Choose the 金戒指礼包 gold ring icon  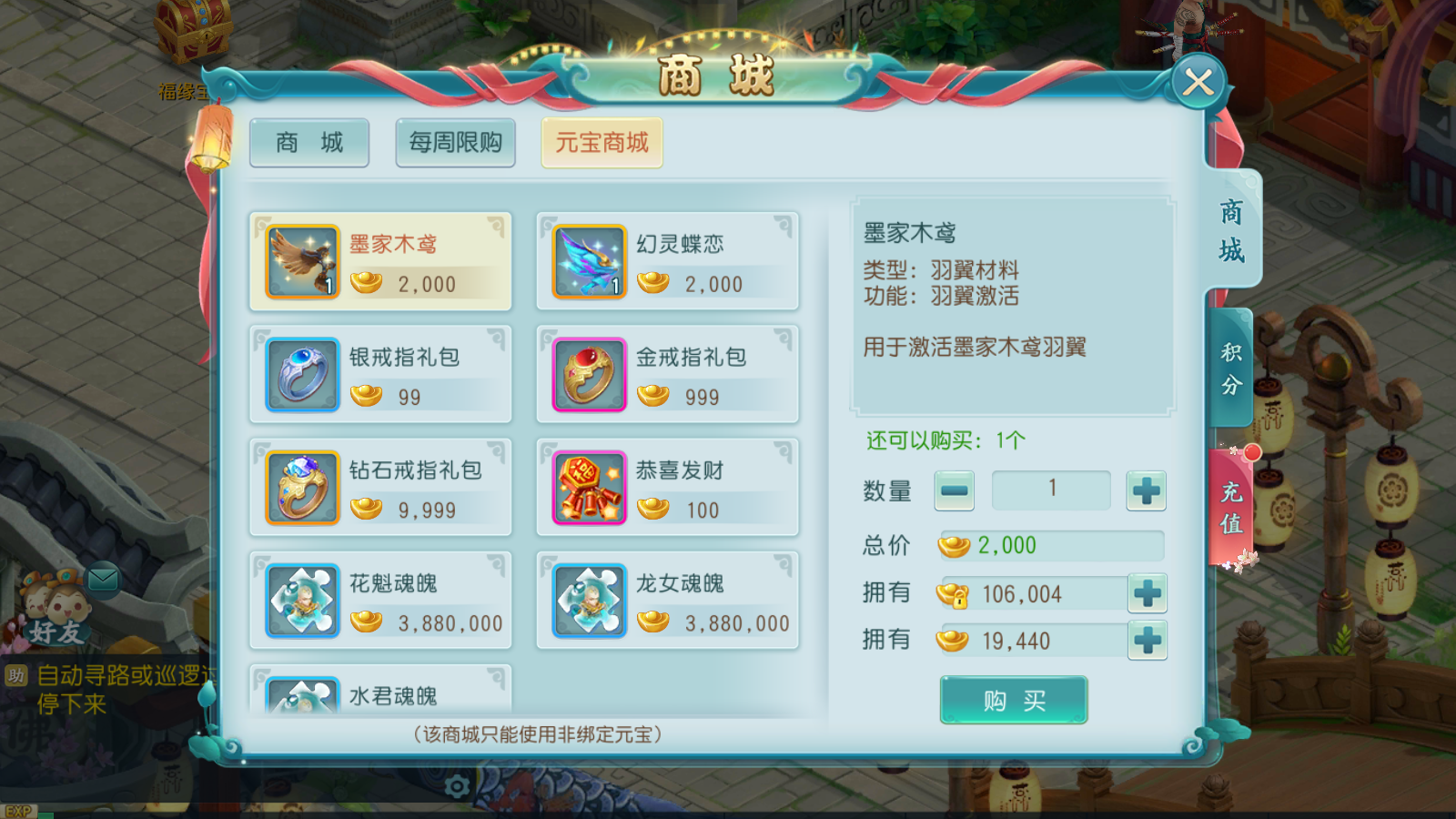click(x=590, y=375)
